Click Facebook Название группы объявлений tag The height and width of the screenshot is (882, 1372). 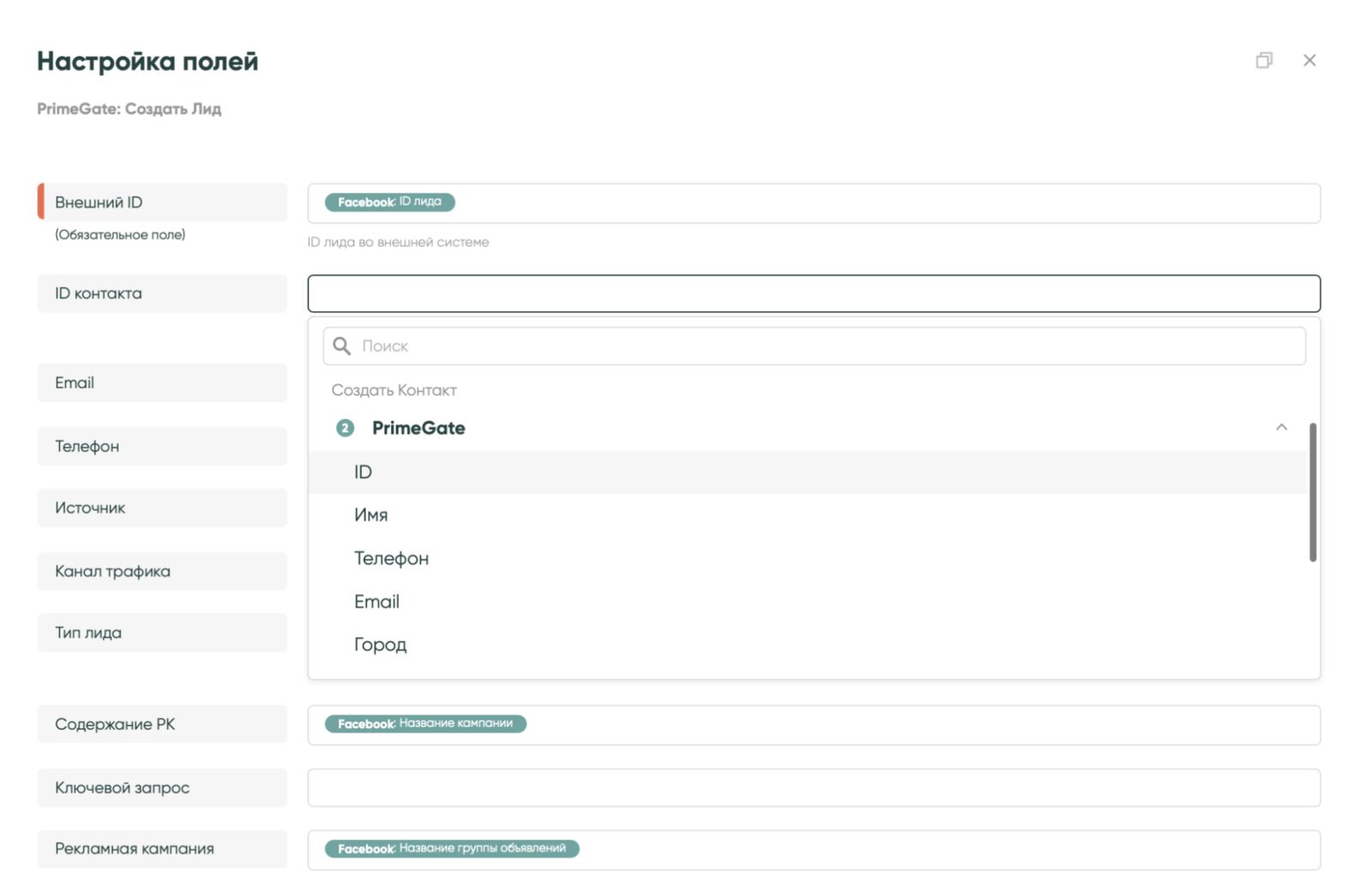(x=452, y=849)
